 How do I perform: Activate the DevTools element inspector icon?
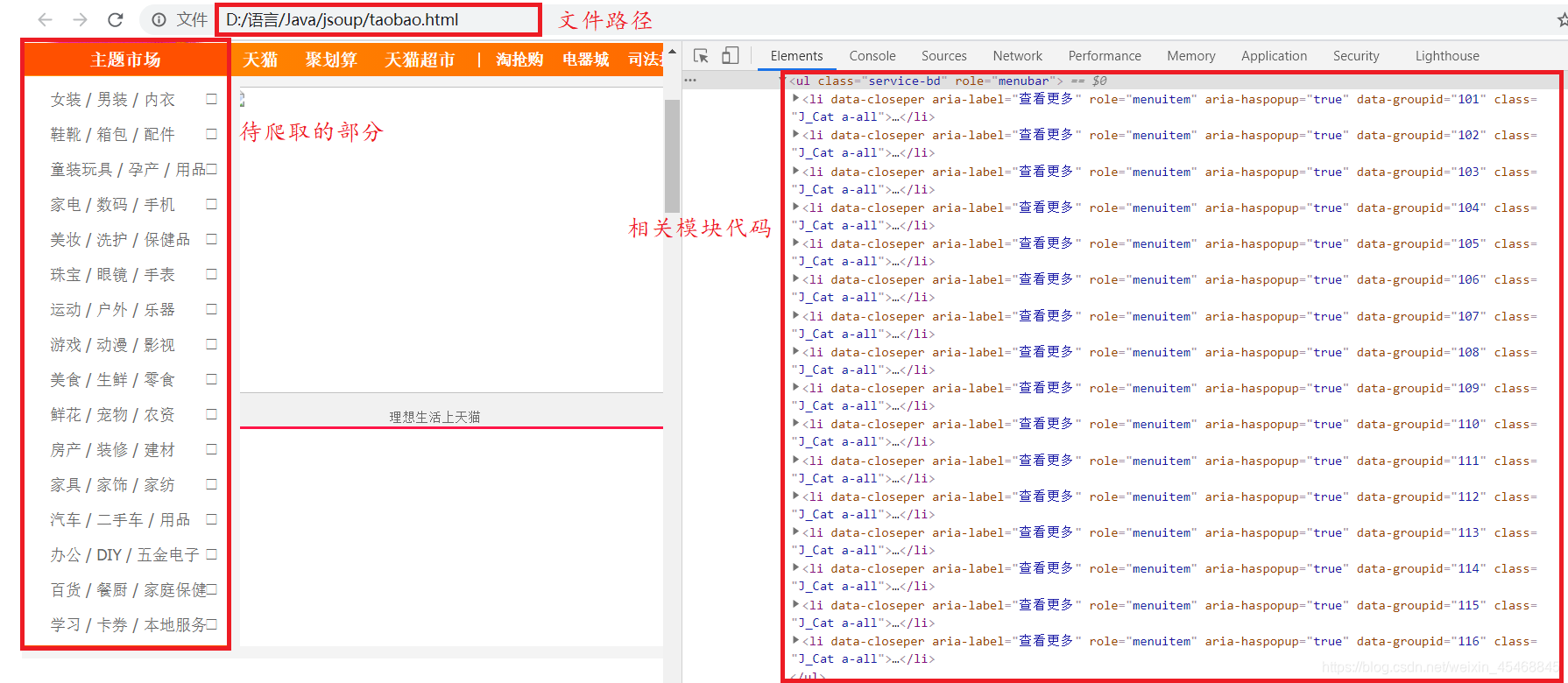click(x=701, y=56)
